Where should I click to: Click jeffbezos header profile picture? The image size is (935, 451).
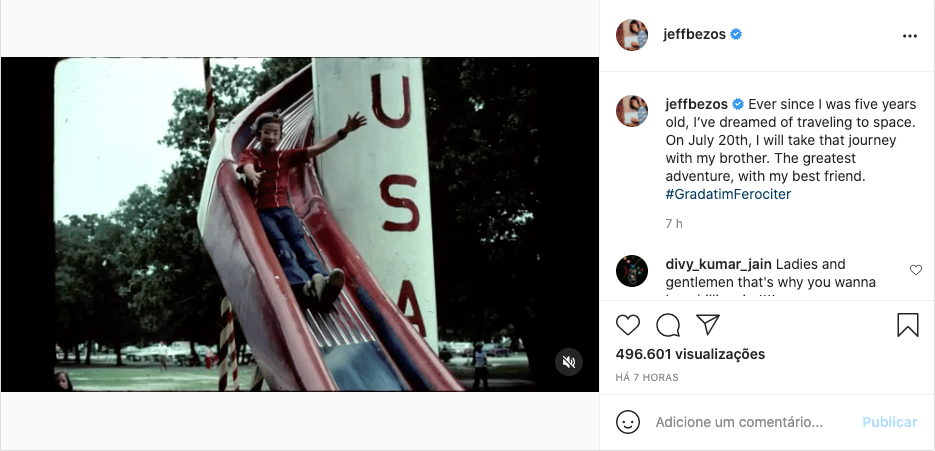tap(632, 35)
